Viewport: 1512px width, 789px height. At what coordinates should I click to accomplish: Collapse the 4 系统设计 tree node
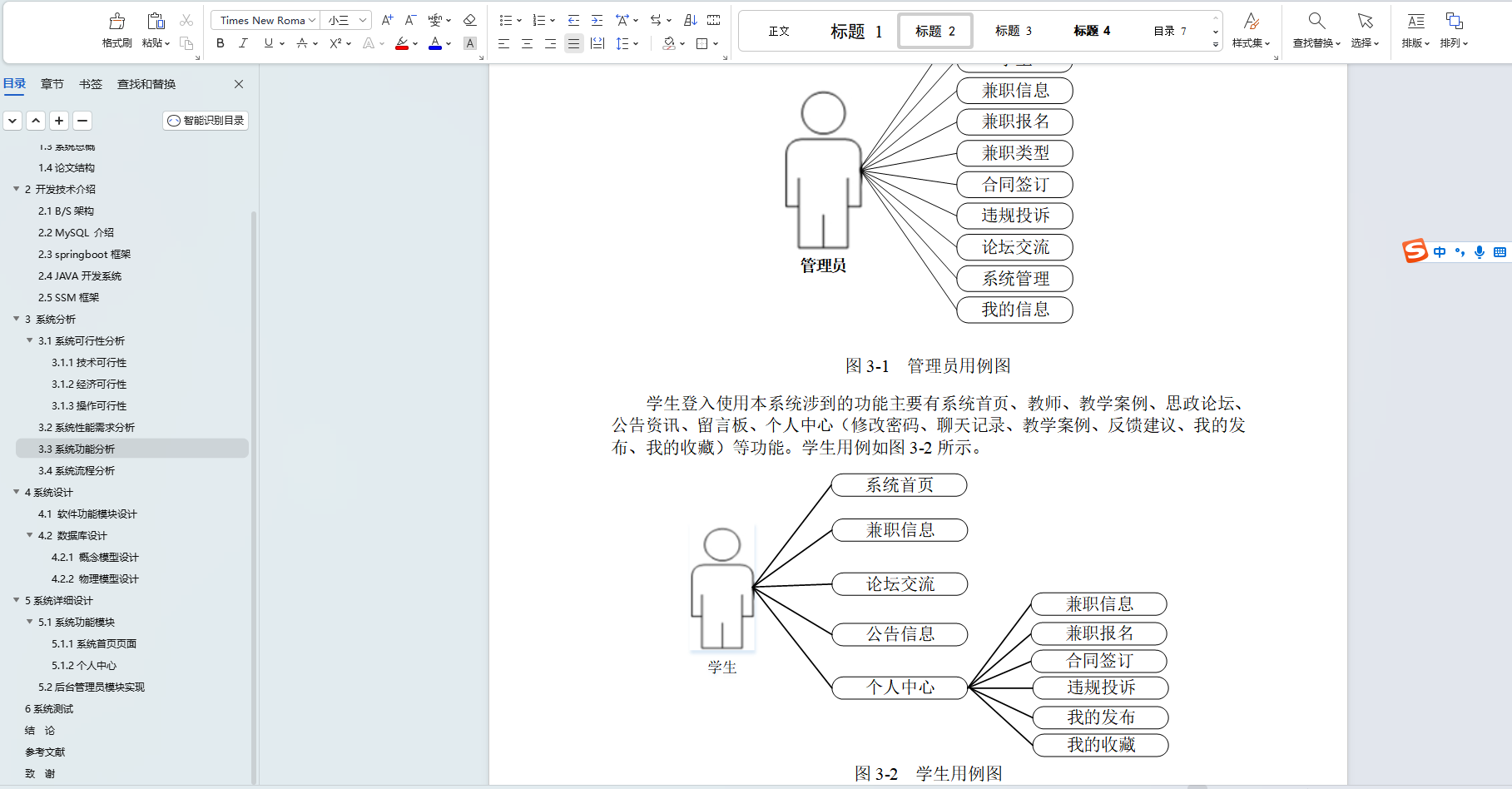click(x=17, y=492)
